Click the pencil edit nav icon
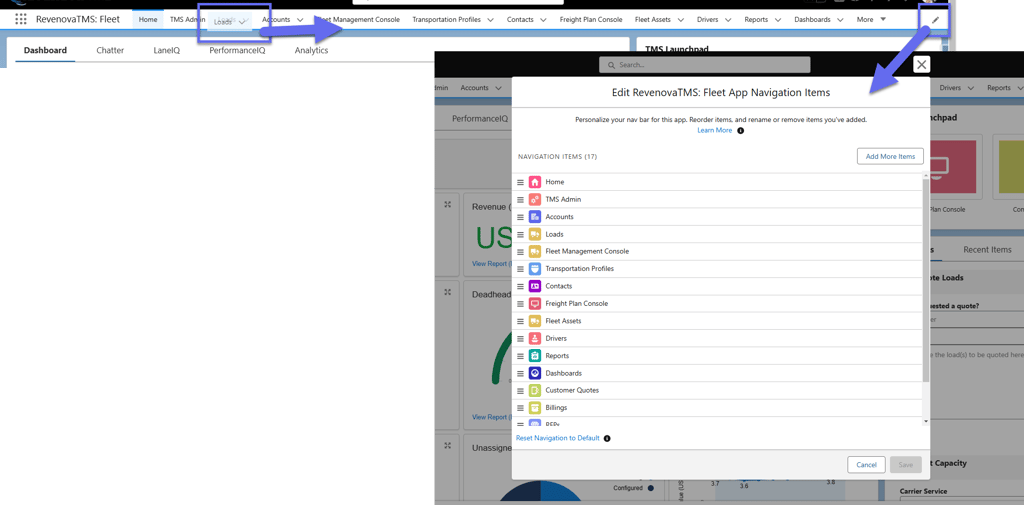 coord(935,20)
